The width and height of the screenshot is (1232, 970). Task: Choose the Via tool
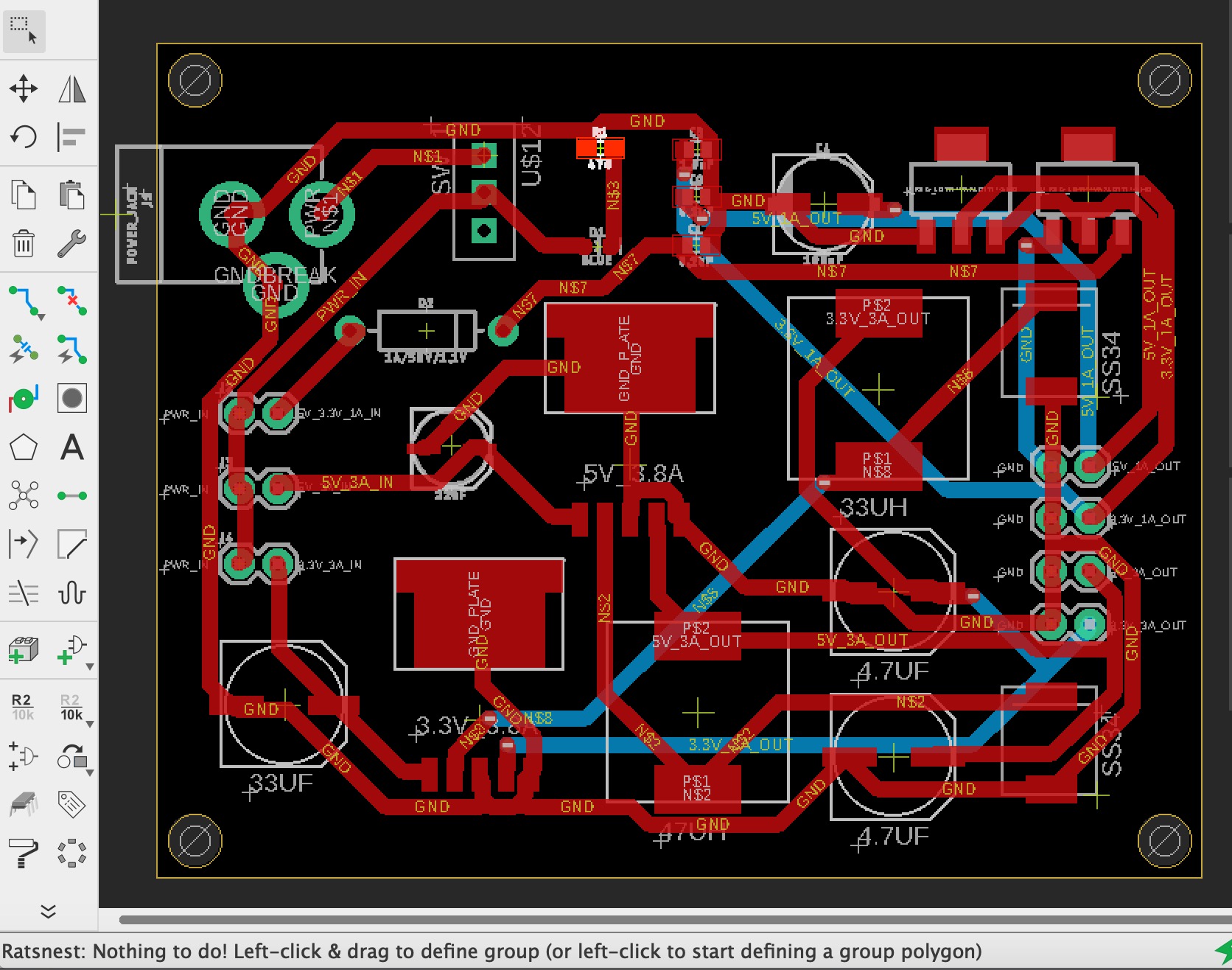(24, 398)
